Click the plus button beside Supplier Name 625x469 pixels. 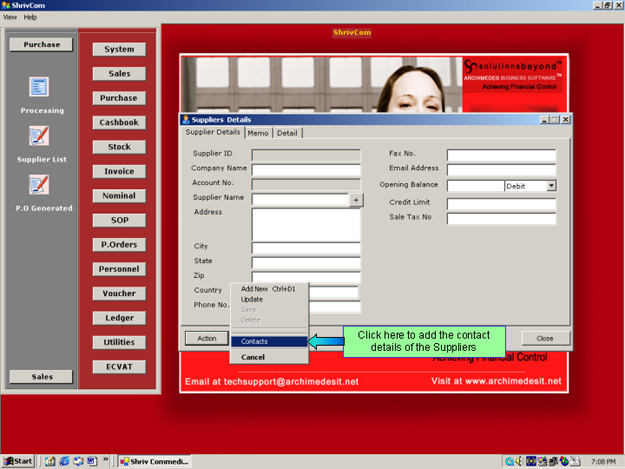(x=355, y=200)
